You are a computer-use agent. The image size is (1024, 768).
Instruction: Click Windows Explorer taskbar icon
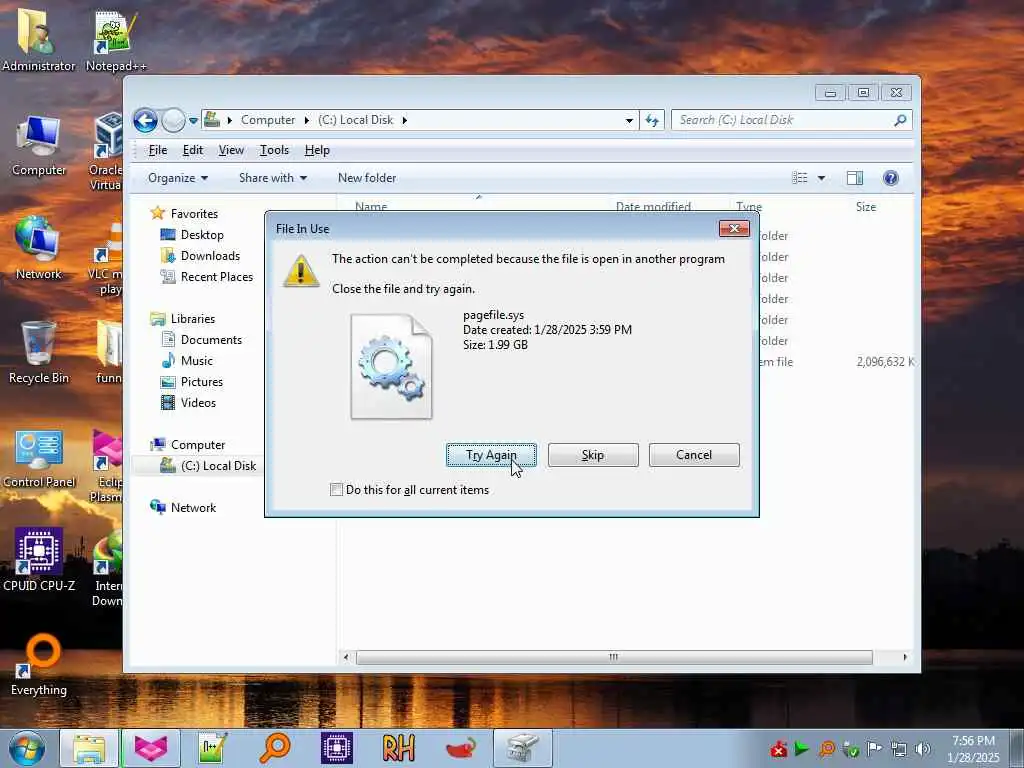pos(89,748)
